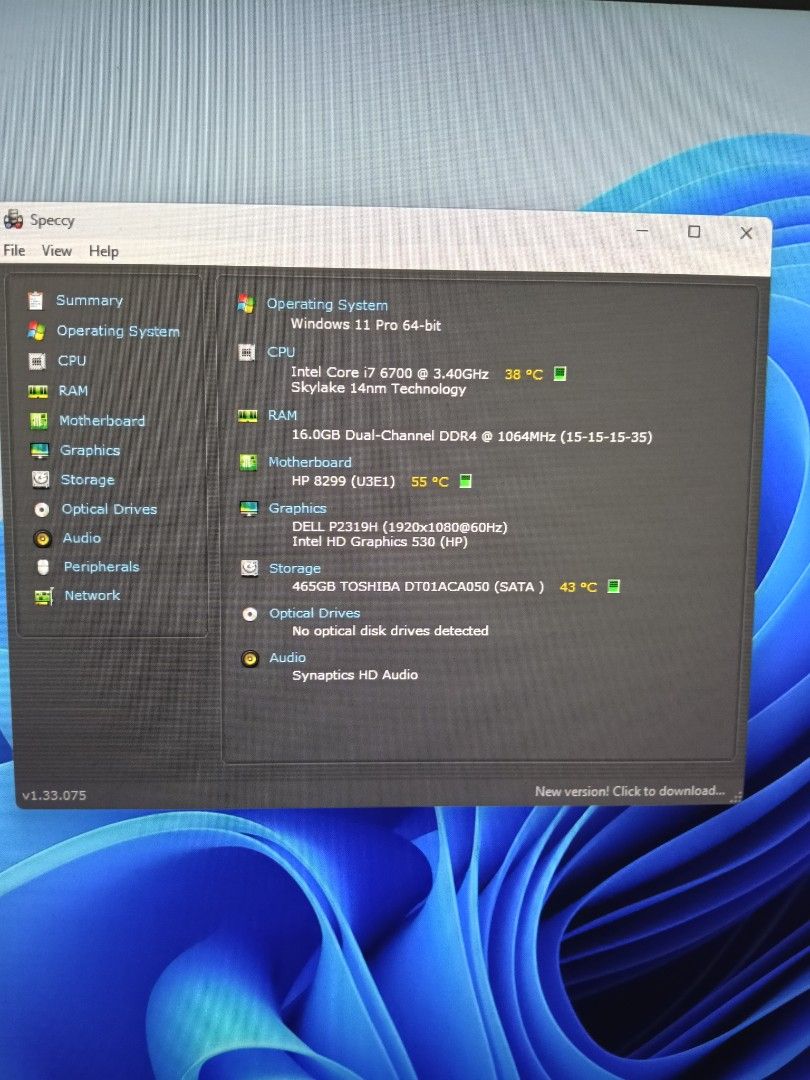
Task: Click 'New version! Click to download...' link
Action: 630,791
